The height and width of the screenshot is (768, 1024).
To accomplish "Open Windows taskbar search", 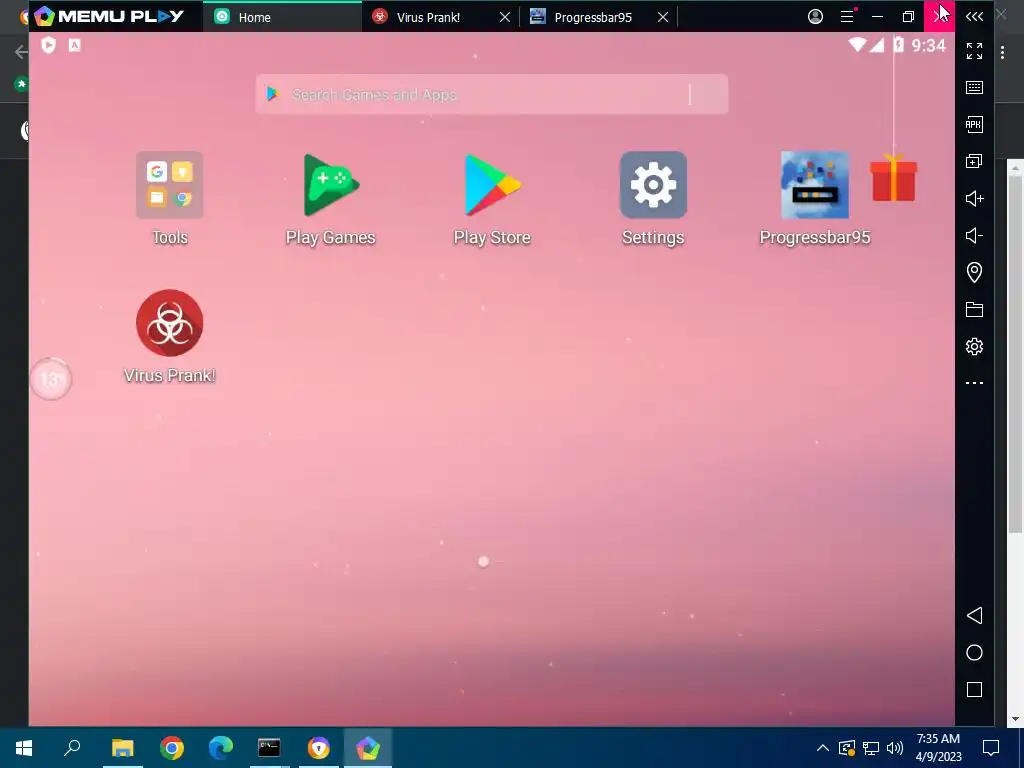I will [x=72, y=748].
